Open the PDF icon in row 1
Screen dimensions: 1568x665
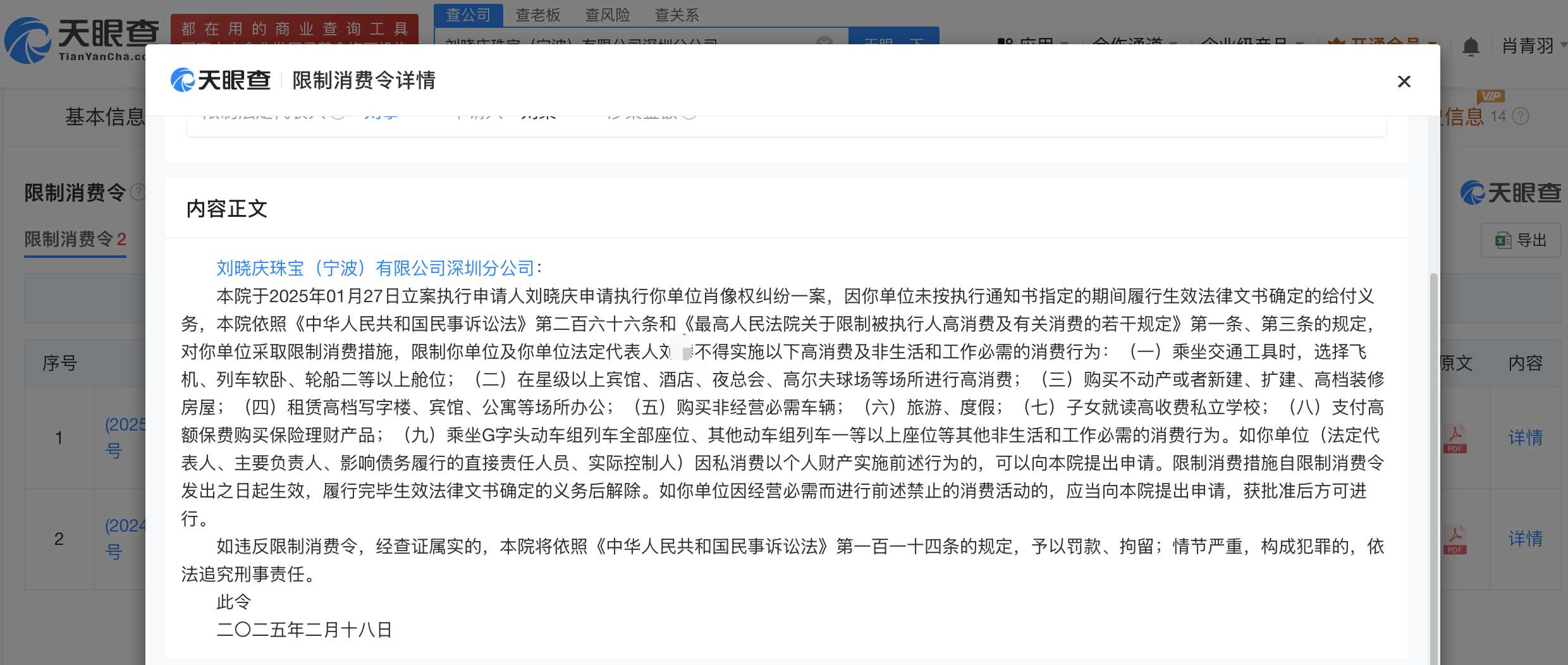pyautogui.click(x=1455, y=438)
